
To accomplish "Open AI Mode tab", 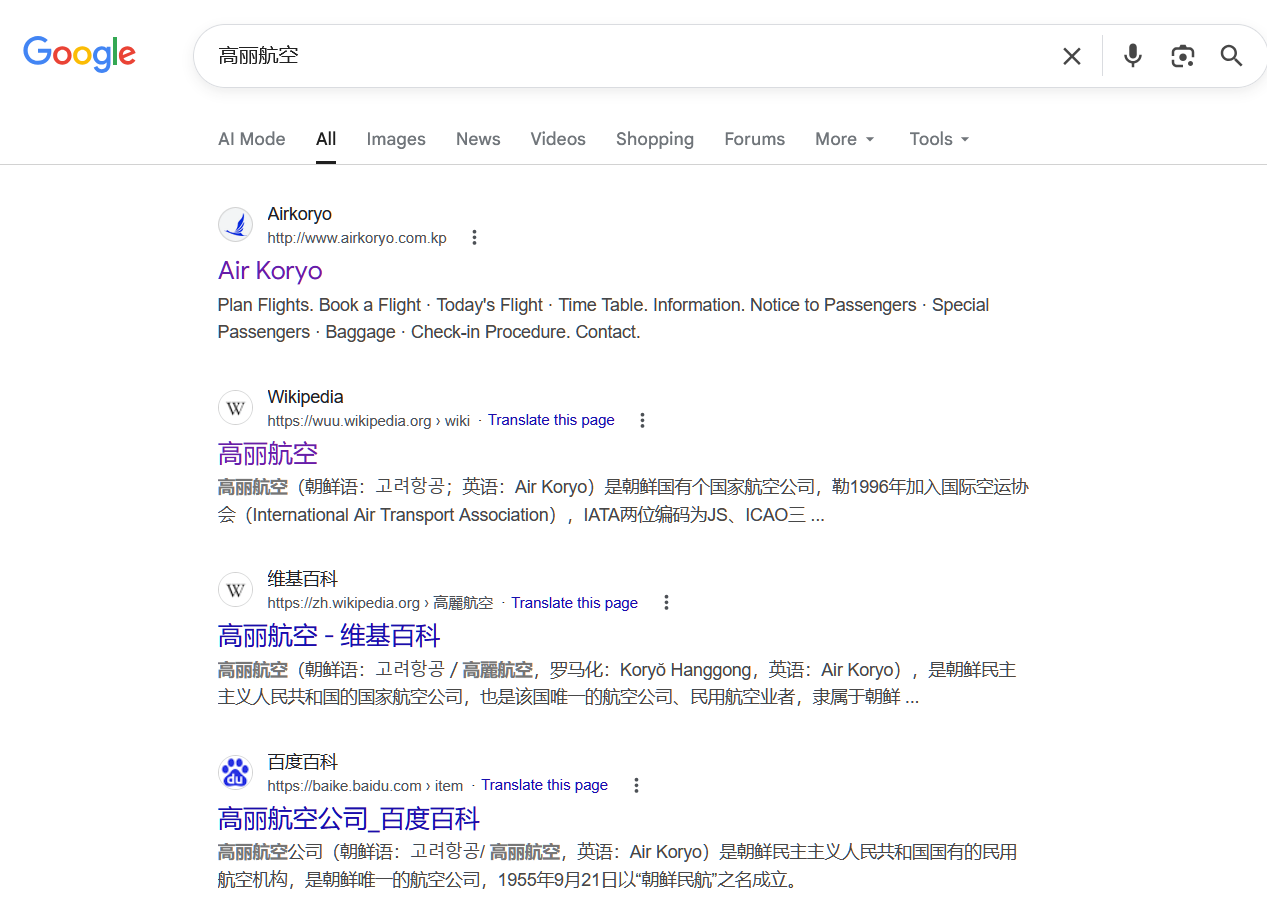I will point(251,139).
